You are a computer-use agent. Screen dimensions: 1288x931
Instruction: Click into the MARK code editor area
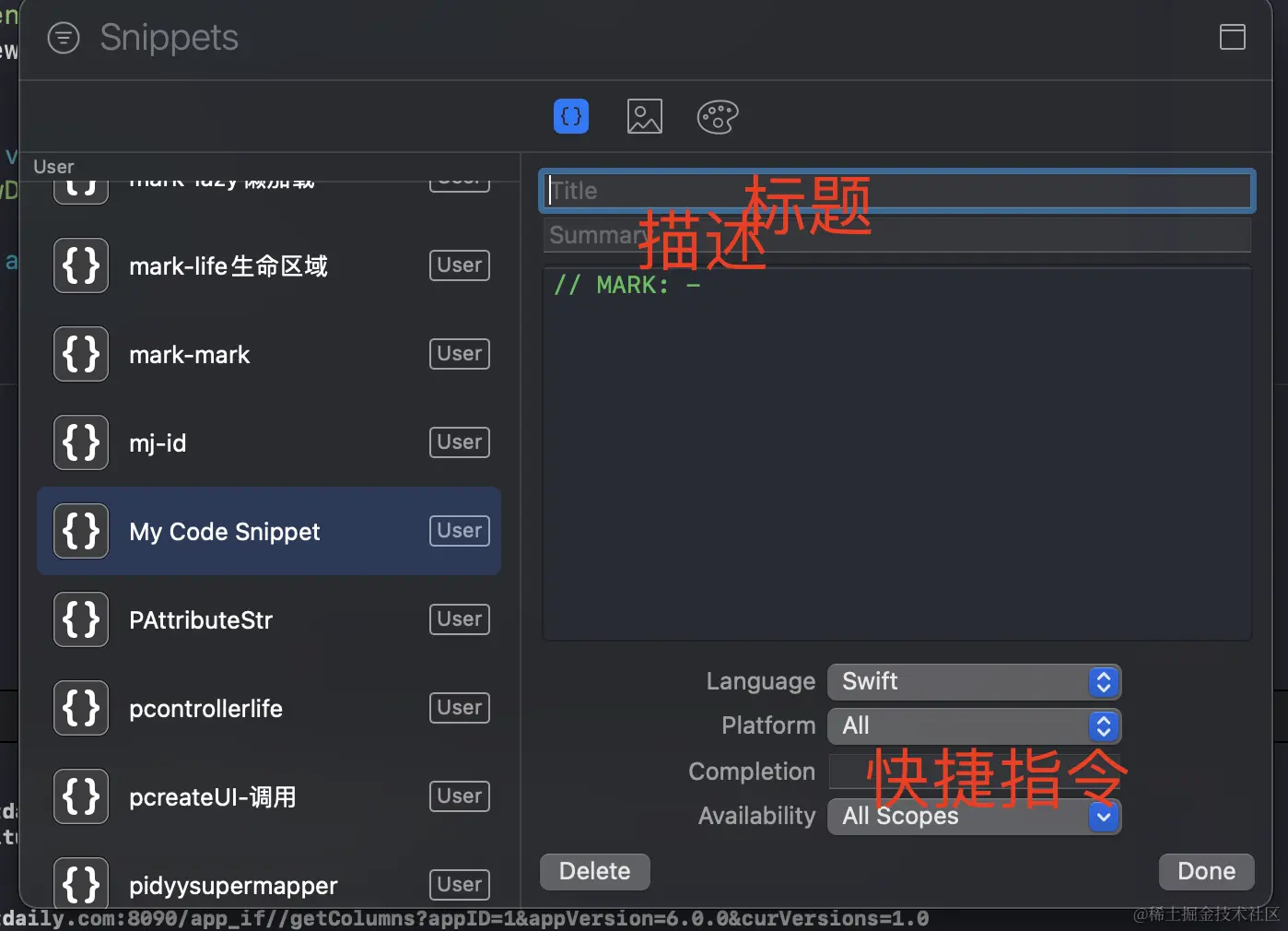tap(897, 454)
